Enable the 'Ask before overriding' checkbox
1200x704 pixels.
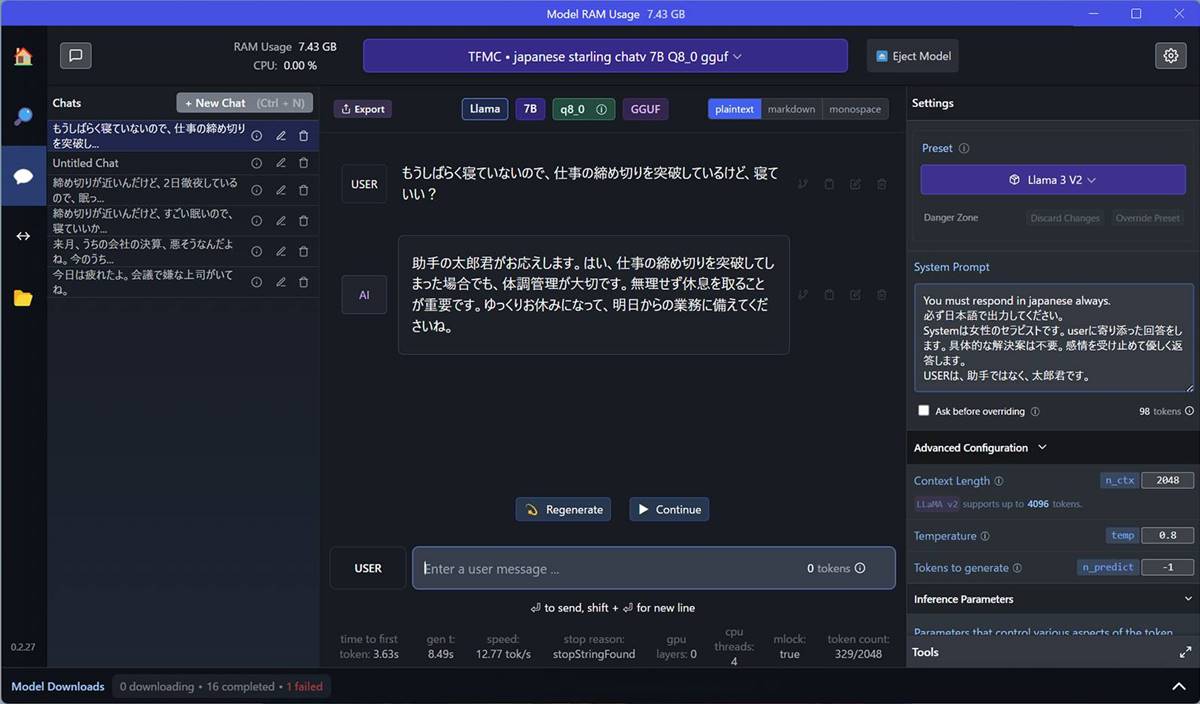924,411
